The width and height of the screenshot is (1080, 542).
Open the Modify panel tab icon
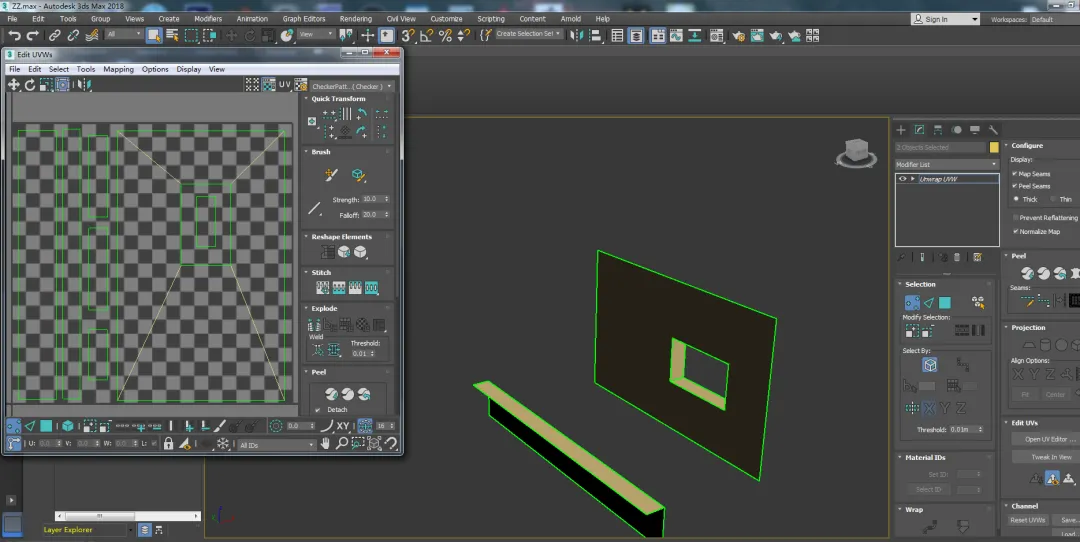[x=919, y=130]
